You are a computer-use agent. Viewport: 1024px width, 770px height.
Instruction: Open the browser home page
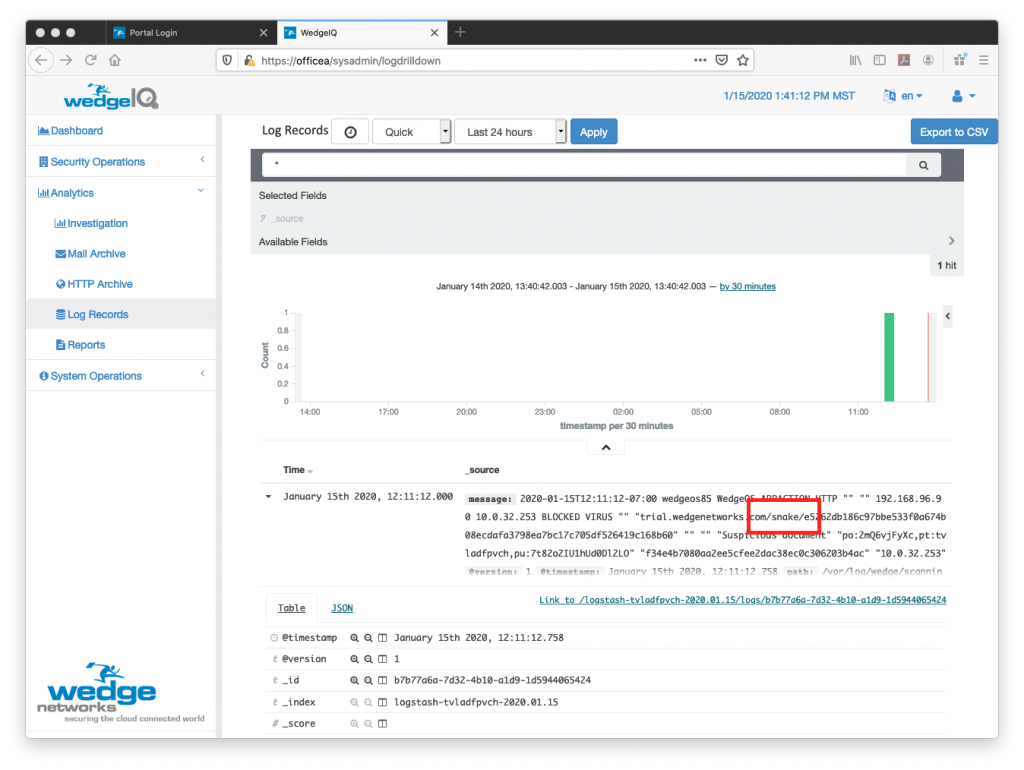pyautogui.click(x=115, y=60)
